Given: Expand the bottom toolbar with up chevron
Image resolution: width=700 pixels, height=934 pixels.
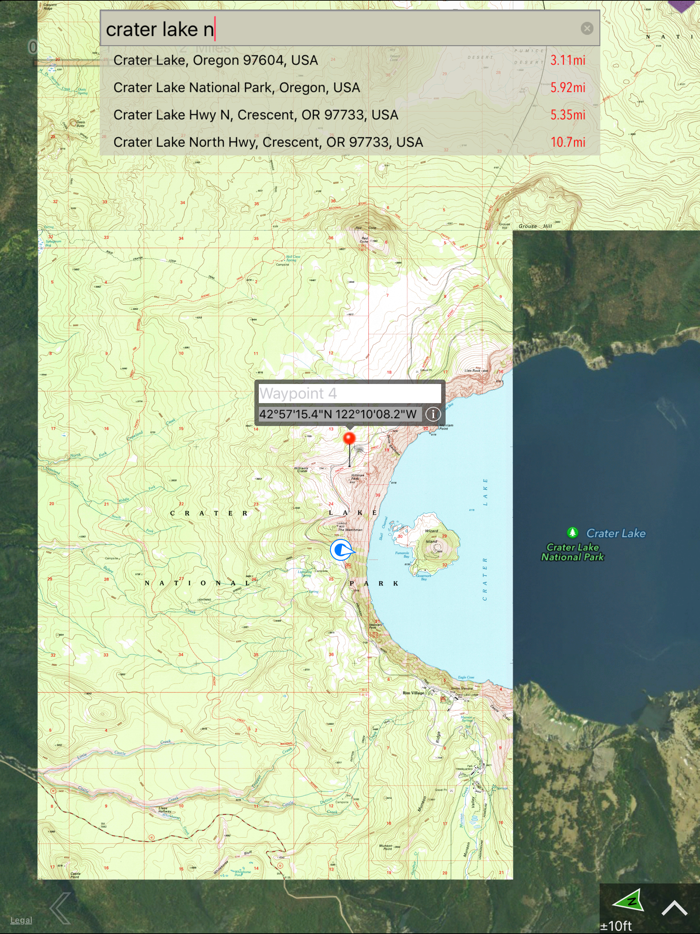Looking at the screenshot, I should click(x=674, y=908).
